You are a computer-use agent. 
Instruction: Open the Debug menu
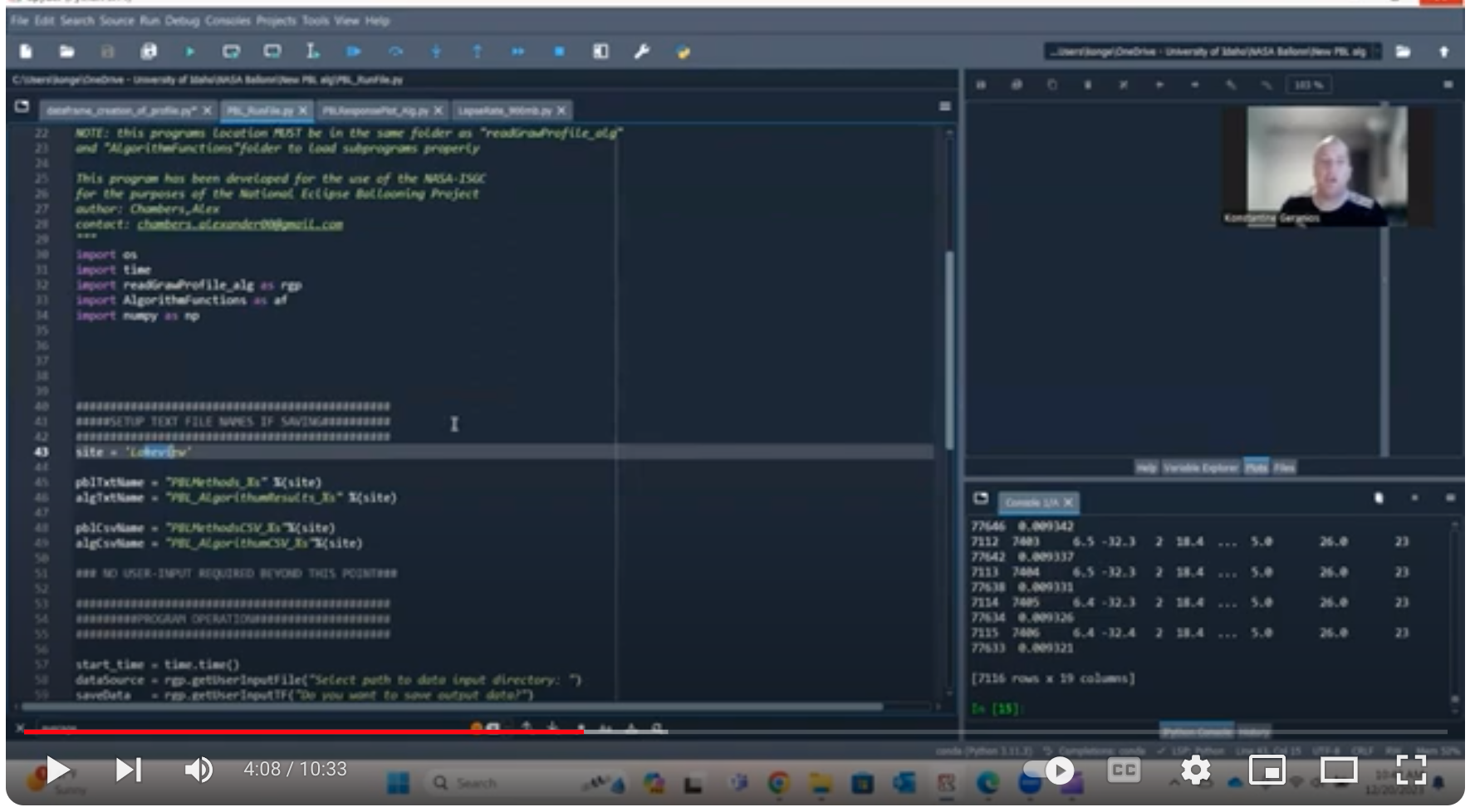pos(181,21)
